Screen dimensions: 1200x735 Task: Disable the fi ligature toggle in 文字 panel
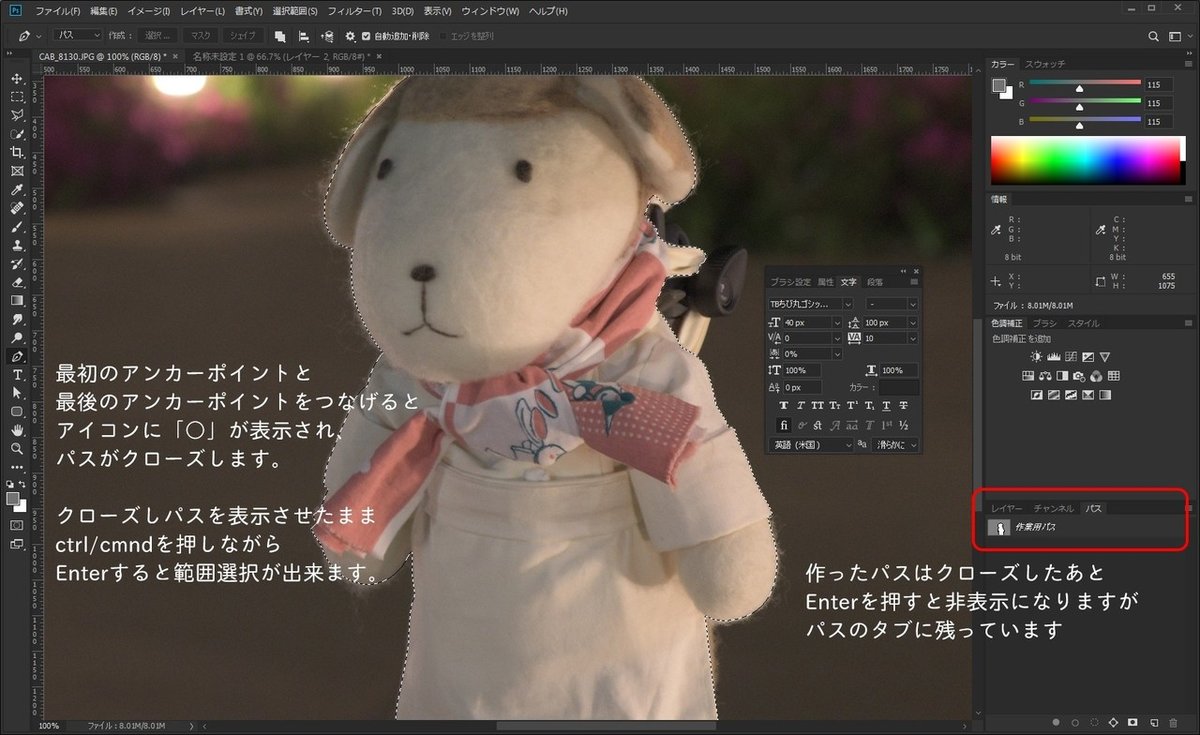click(783, 424)
